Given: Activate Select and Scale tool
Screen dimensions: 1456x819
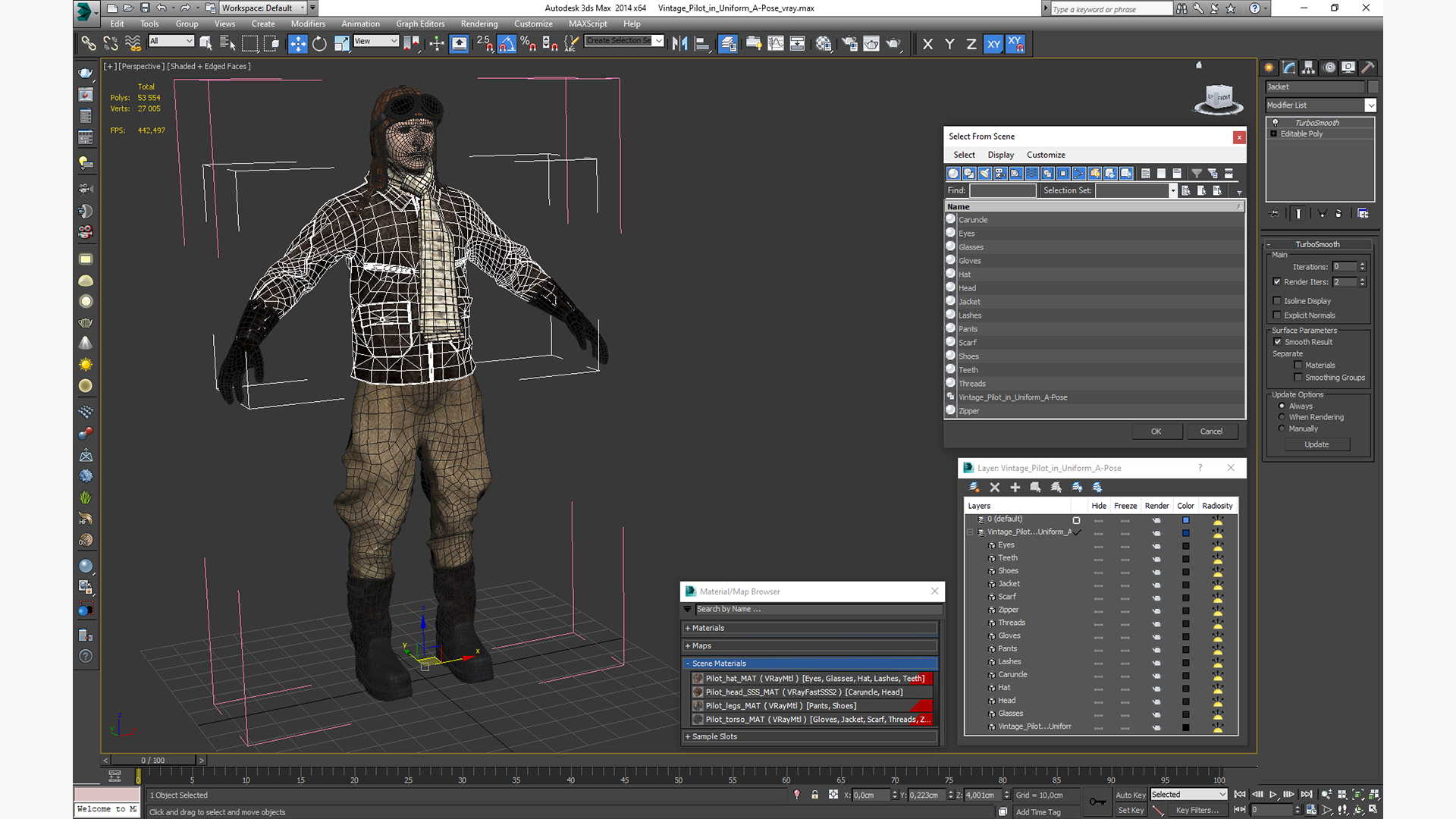Looking at the screenshot, I should coord(342,44).
